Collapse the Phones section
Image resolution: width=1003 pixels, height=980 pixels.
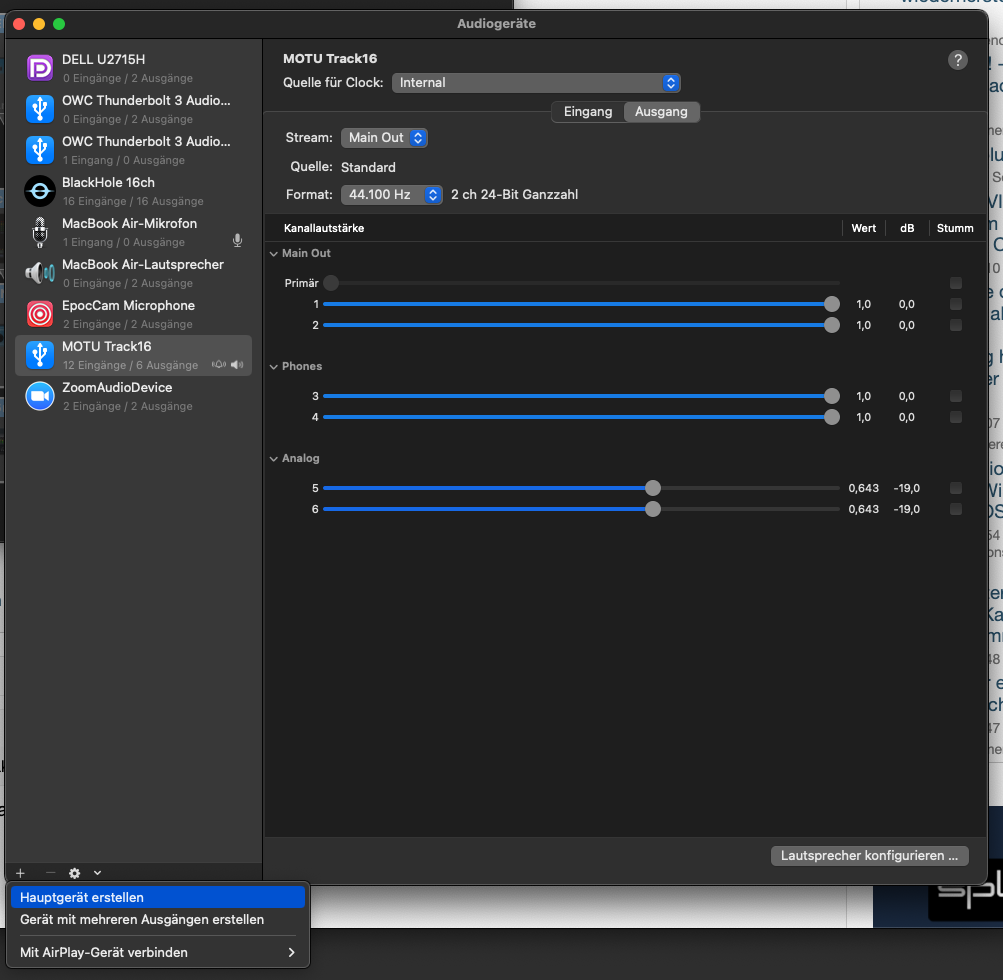tap(274, 367)
